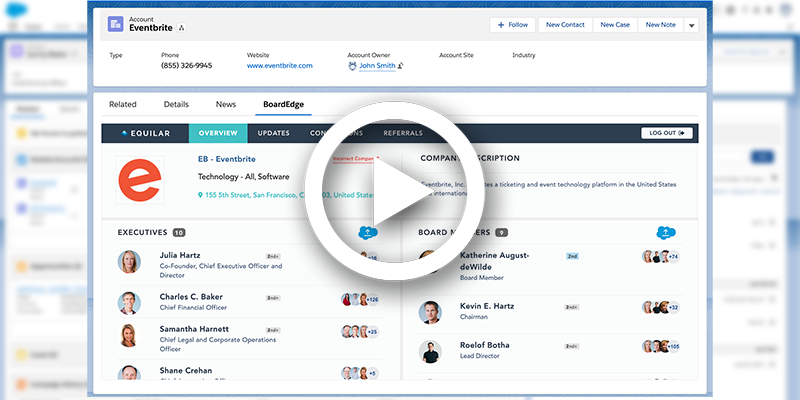Click the John Smith avatar icon
The height and width of the screenshot is (400, 800).
tap(352, 66)
